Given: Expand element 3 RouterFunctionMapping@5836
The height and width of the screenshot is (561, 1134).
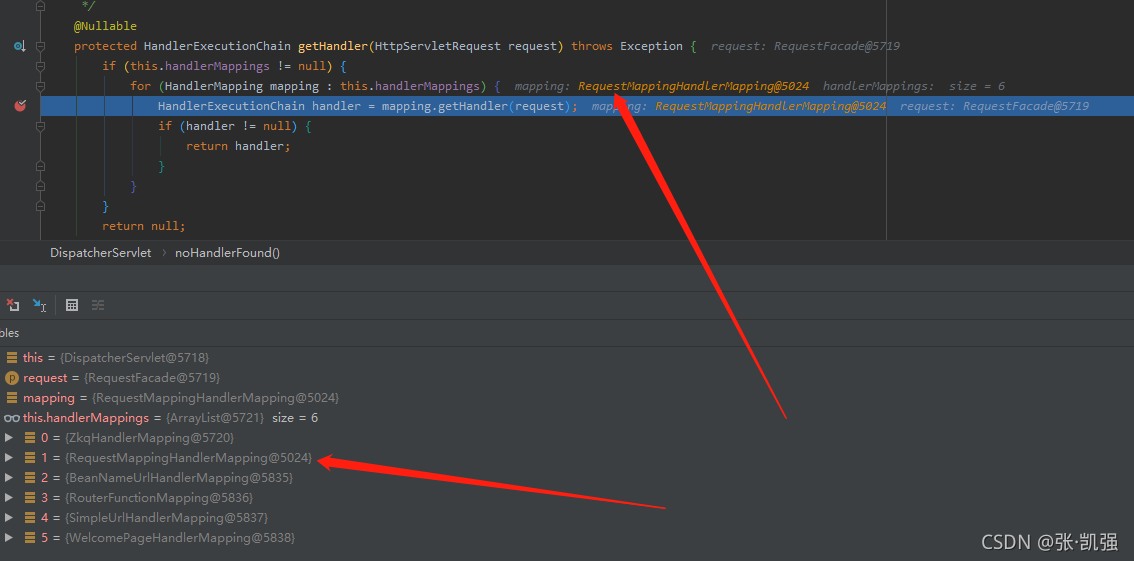Looking at the screenshot, I should 9,498.
